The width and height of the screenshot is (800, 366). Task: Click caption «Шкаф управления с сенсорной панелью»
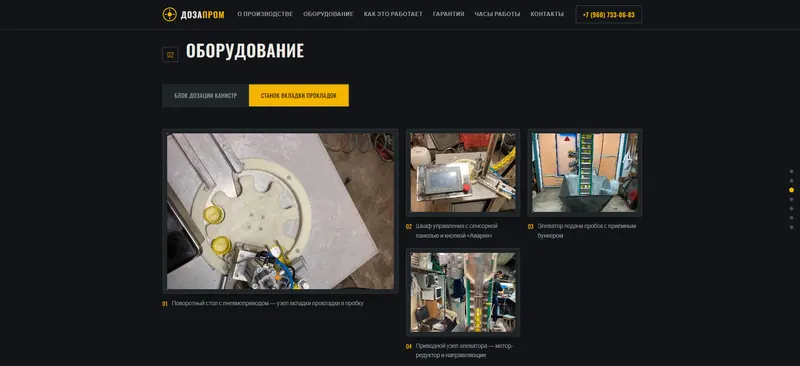click(x=457, y=231)
